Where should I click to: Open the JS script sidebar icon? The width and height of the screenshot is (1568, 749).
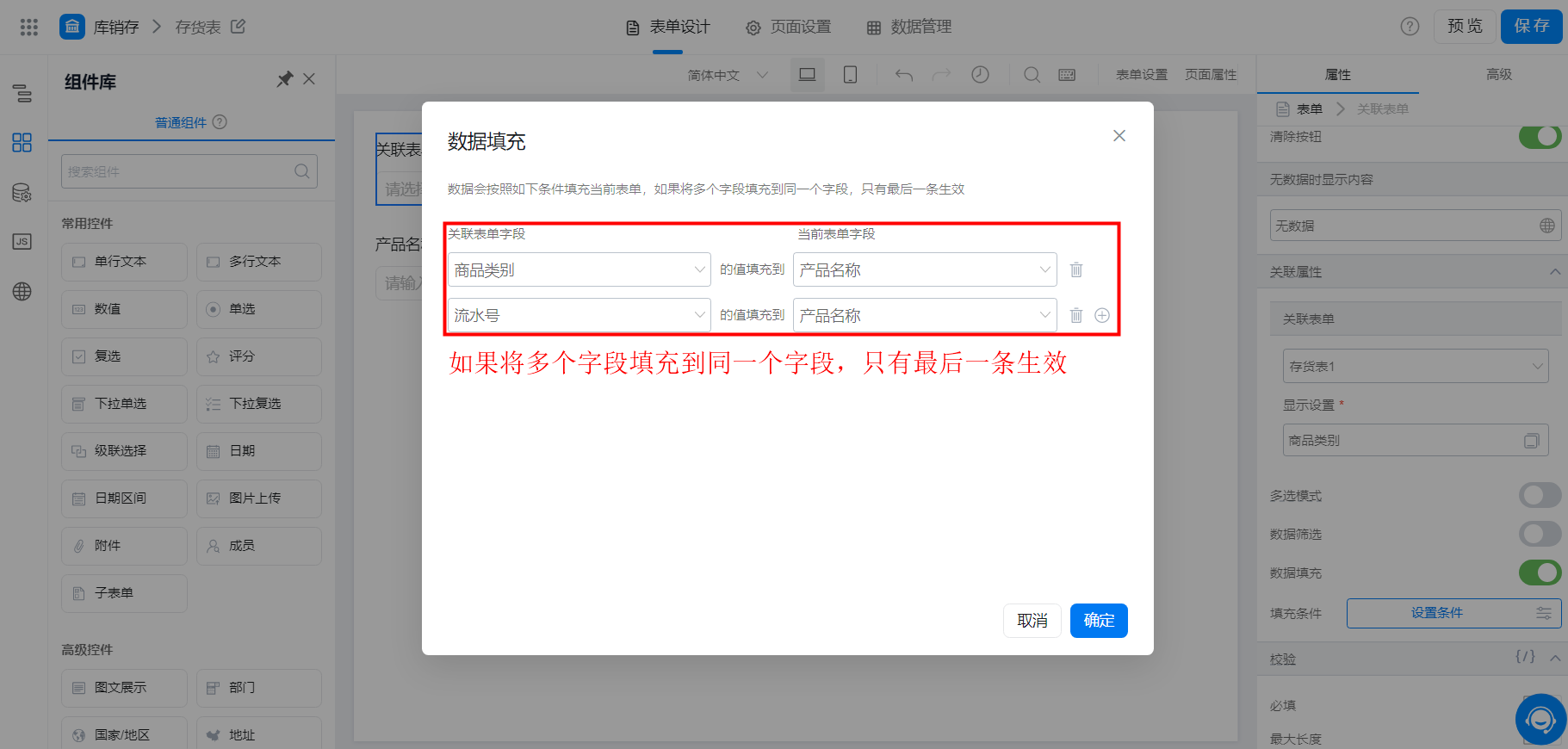click(x=22, y=241)
